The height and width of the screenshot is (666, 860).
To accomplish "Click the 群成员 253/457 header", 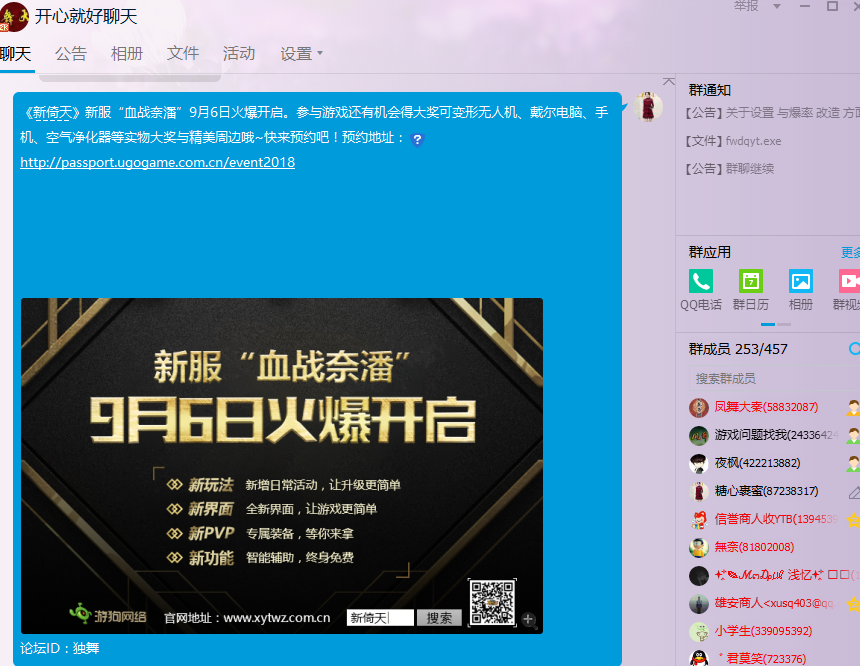I will [x=738, y=349].
